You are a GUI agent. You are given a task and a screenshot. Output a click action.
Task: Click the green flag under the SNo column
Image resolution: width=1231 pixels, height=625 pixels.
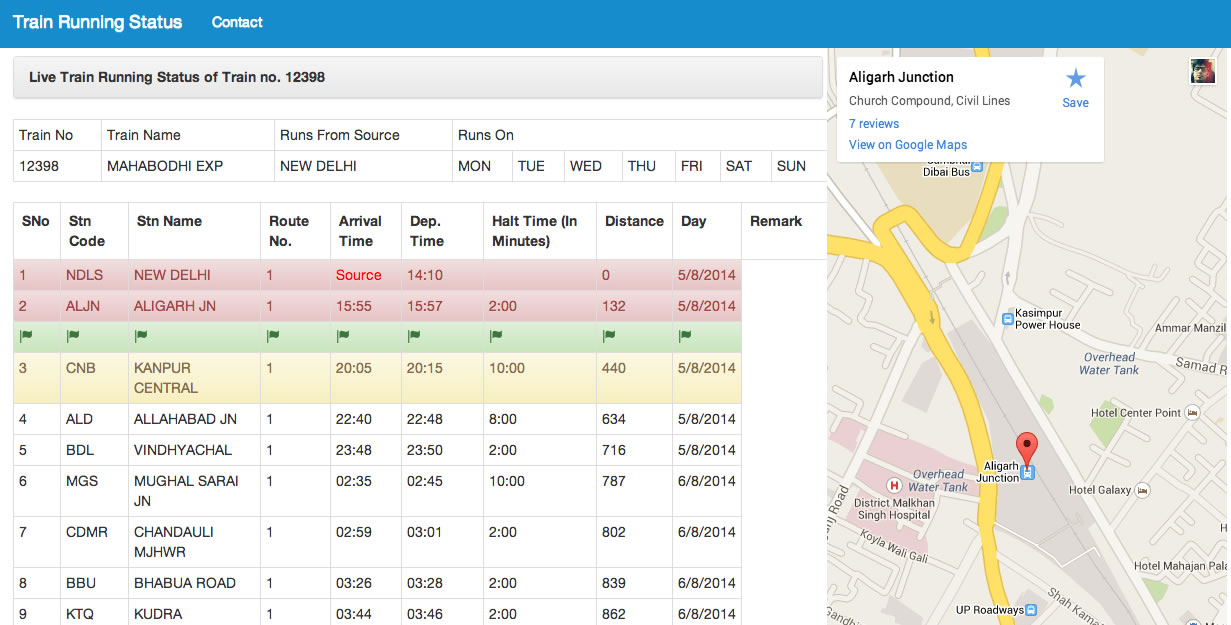(25, 336)
